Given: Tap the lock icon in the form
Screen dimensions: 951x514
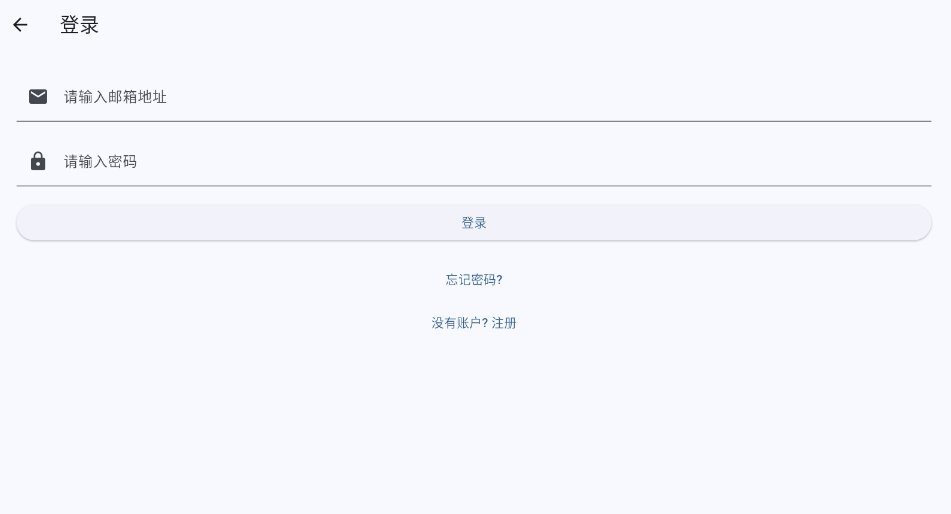Looking at the screenshot, I should 38,161.
